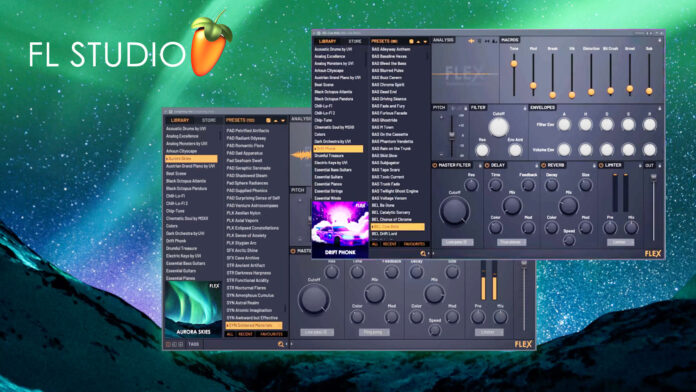Click the large white Filter Cutoff knob

click(x=498, y=127)
